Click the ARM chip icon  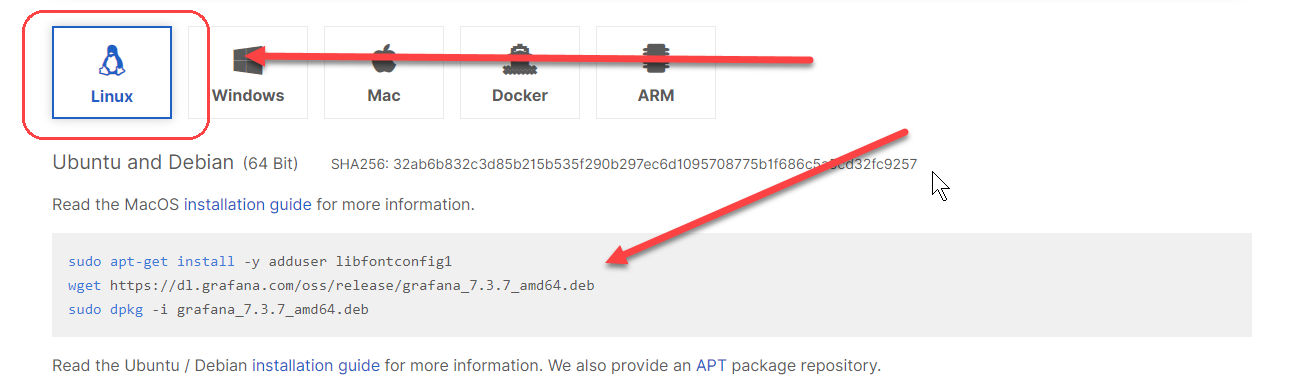[656, 60]
